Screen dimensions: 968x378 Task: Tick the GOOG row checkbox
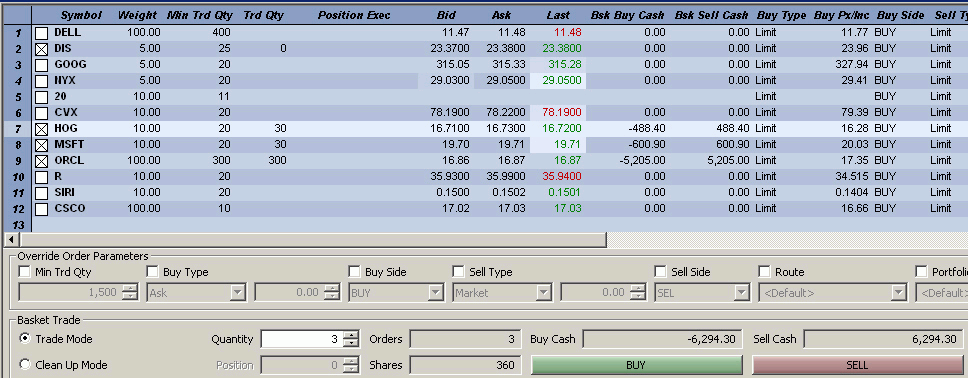click(41, 65)
